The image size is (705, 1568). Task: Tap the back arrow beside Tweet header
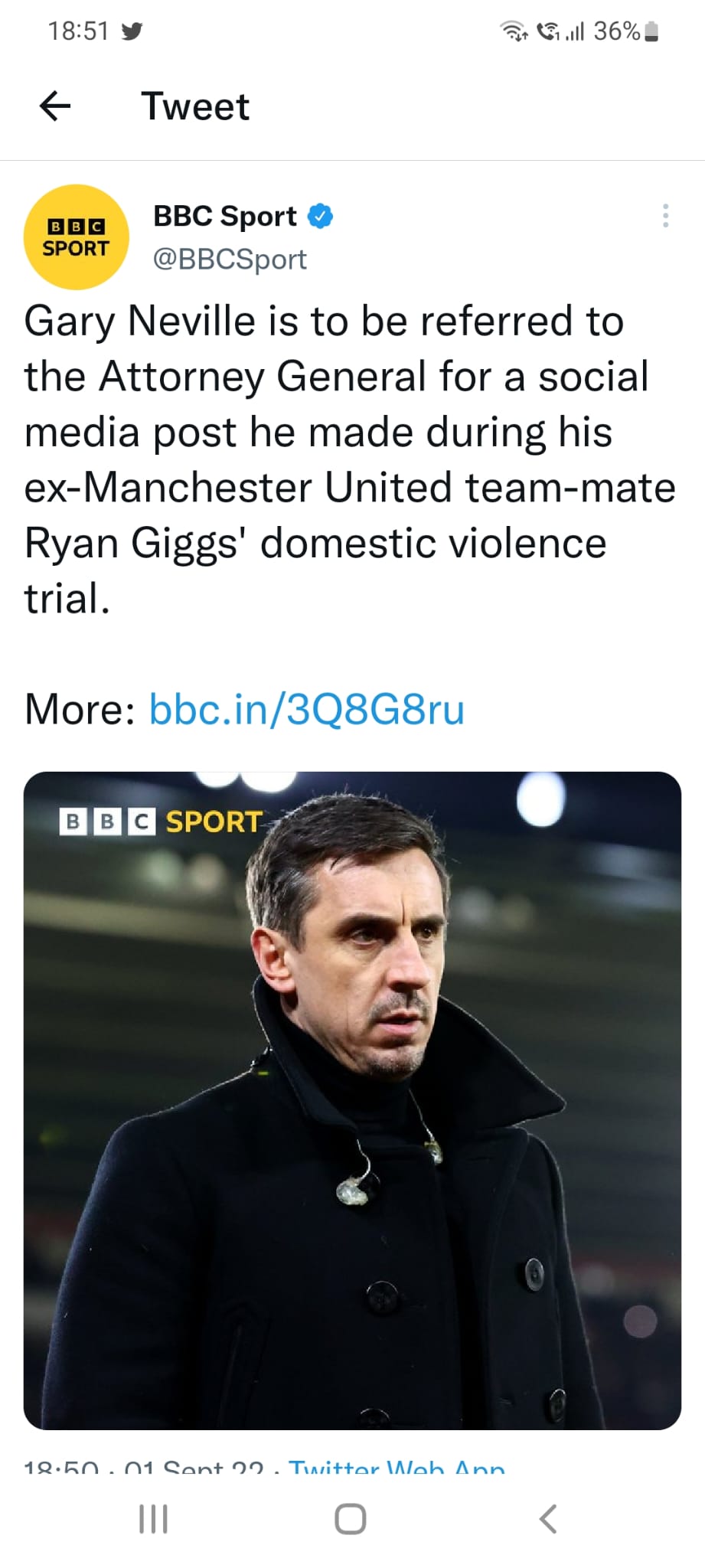coord(55,106)
